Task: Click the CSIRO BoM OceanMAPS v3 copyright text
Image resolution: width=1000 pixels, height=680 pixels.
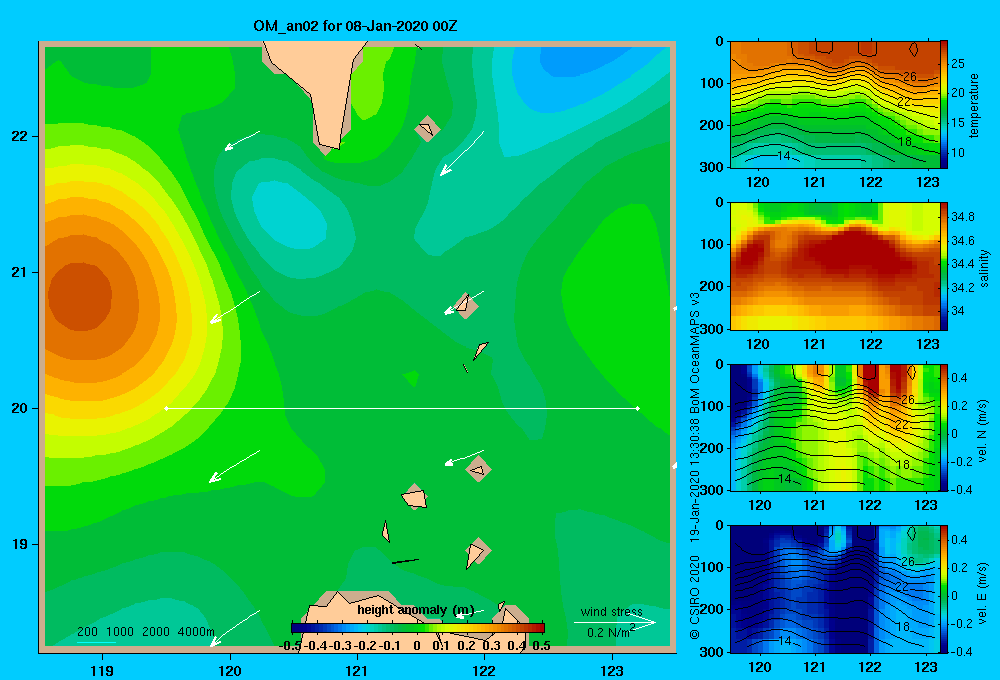Action: tap(695, 466)
